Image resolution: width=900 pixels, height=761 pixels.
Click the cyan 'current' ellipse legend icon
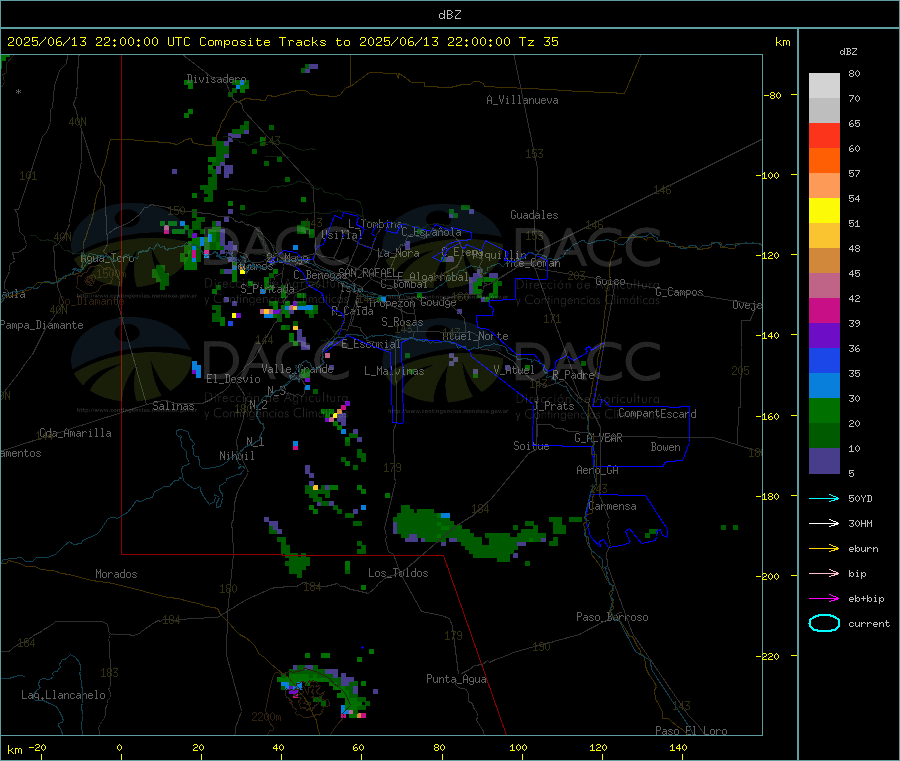(x=824, y=623)
